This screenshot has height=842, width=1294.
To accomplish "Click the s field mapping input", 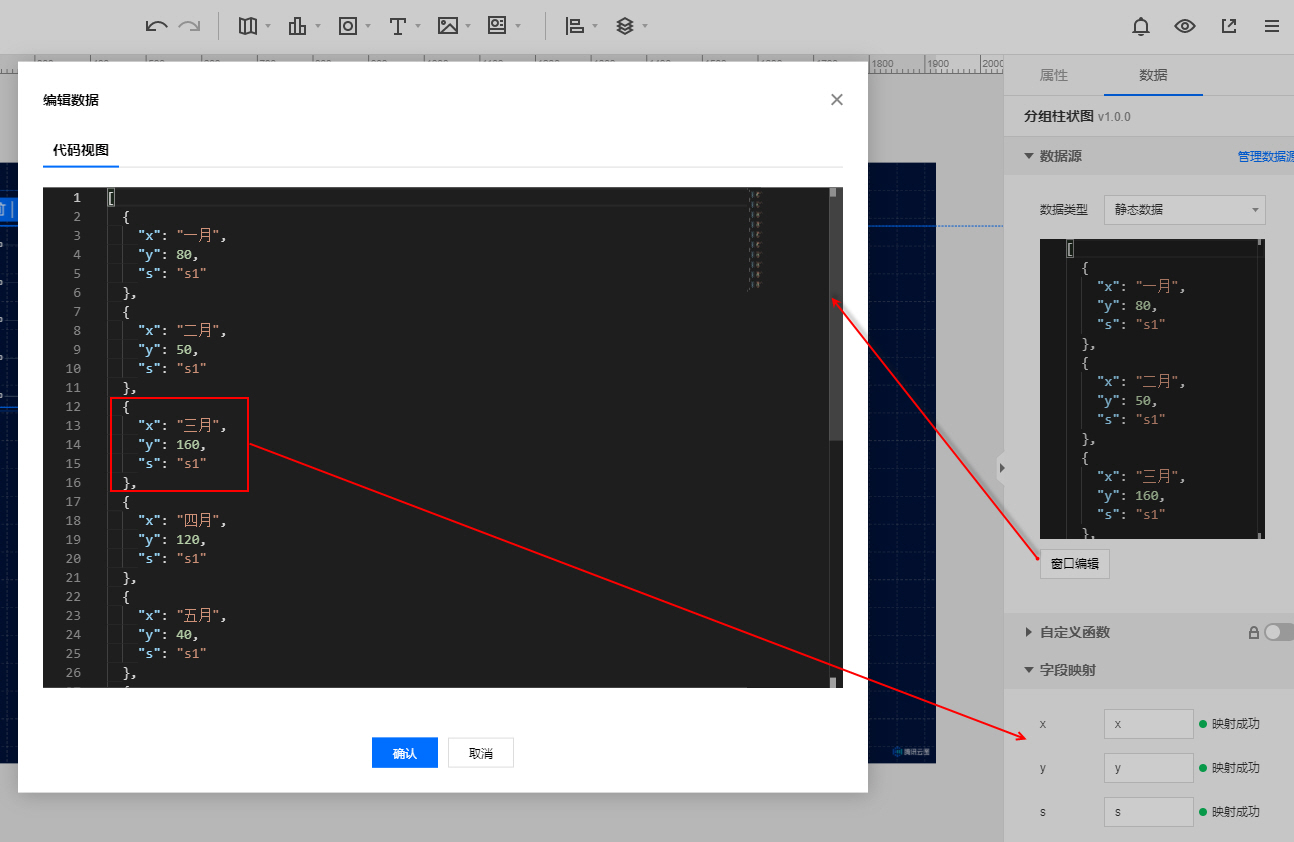I will pyautogui.click(x=1149, y=812).
